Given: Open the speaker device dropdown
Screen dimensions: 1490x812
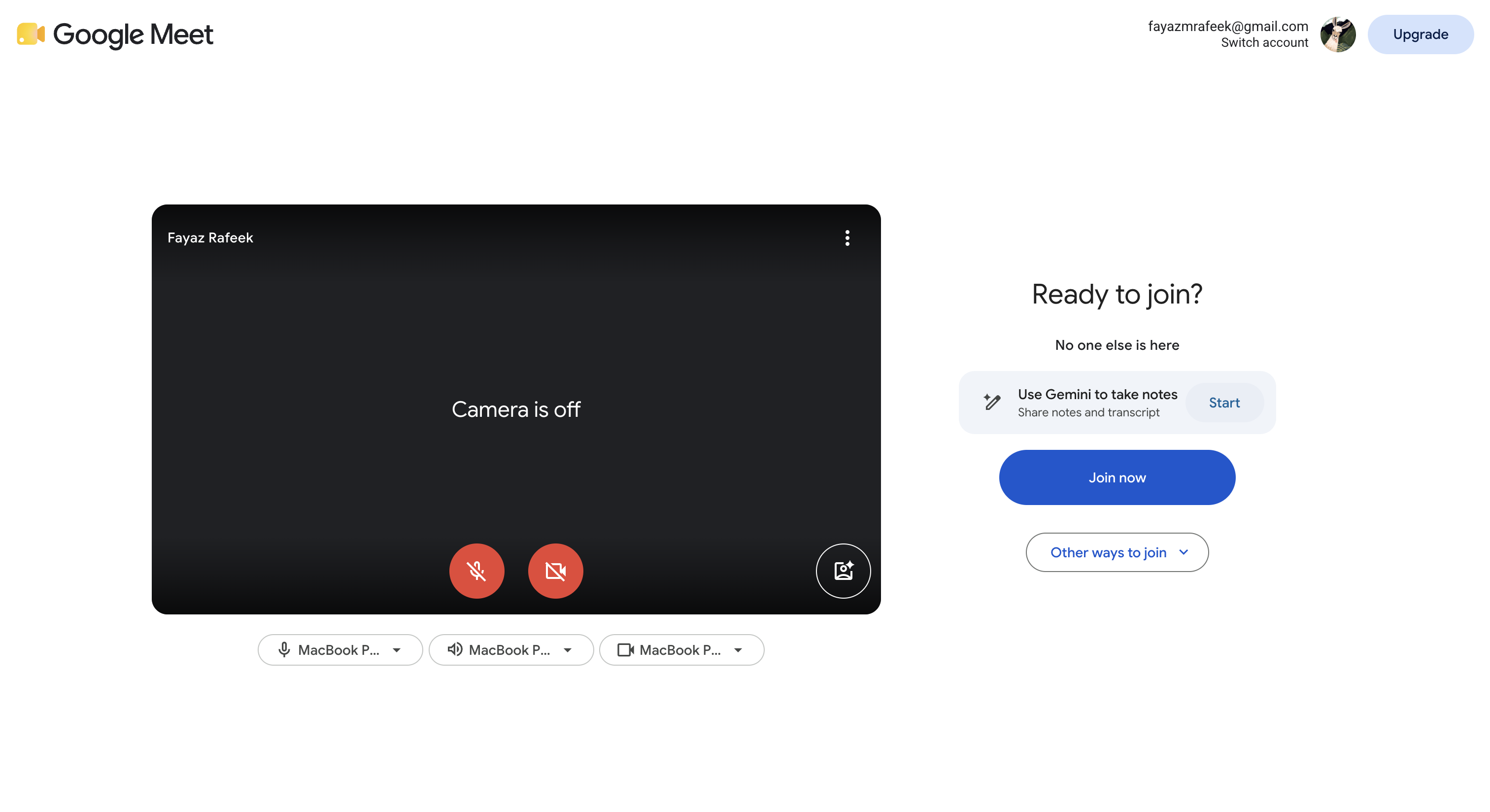Looking at the screenshot, I should pyautogui.click(x=511, y=649).
